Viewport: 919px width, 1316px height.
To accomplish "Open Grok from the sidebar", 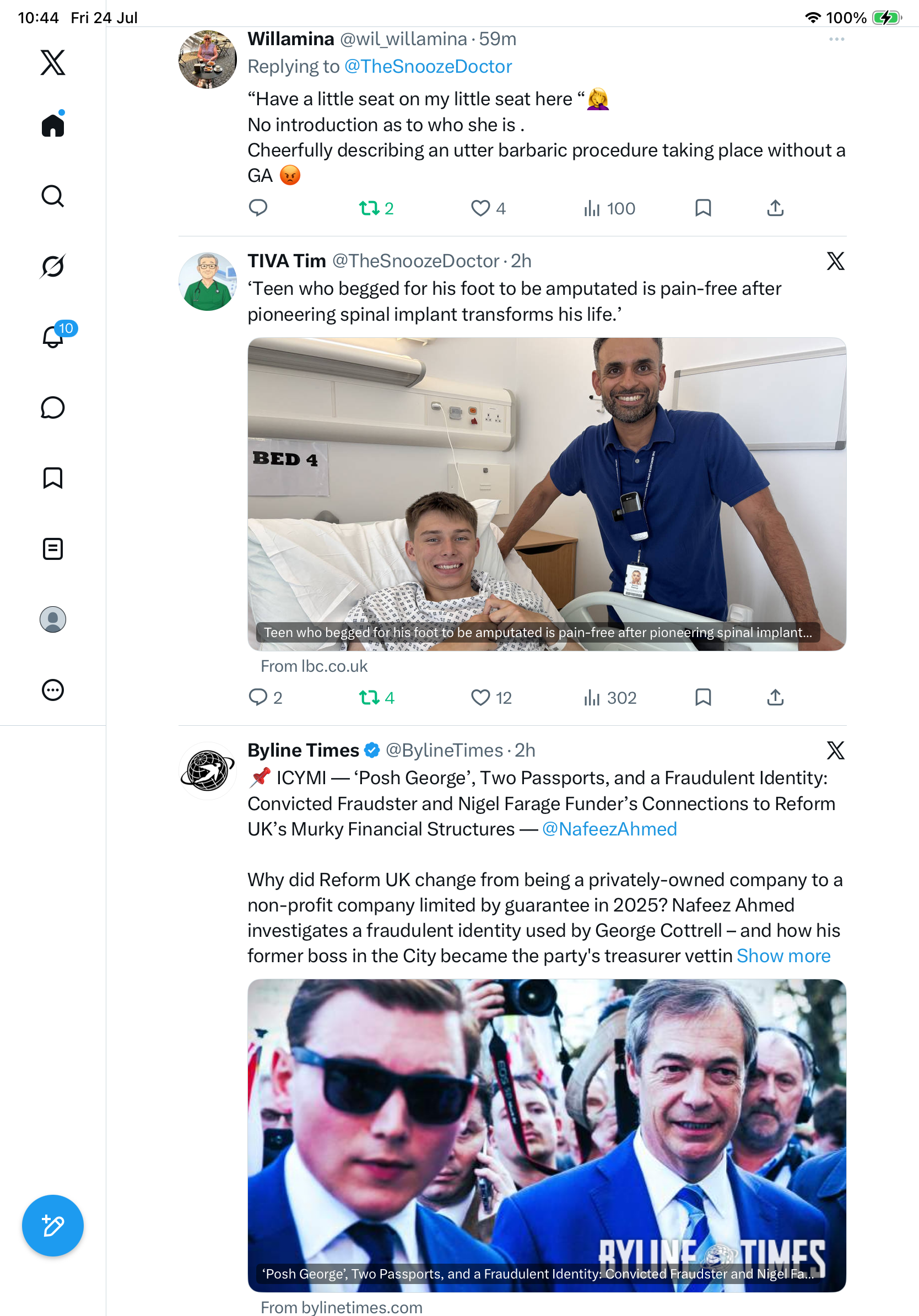I will tap(53, 266).
